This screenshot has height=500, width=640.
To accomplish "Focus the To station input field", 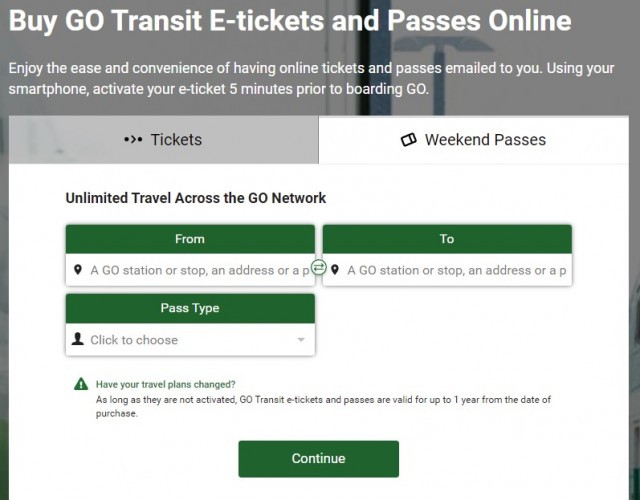I will [x=447, y=270].
